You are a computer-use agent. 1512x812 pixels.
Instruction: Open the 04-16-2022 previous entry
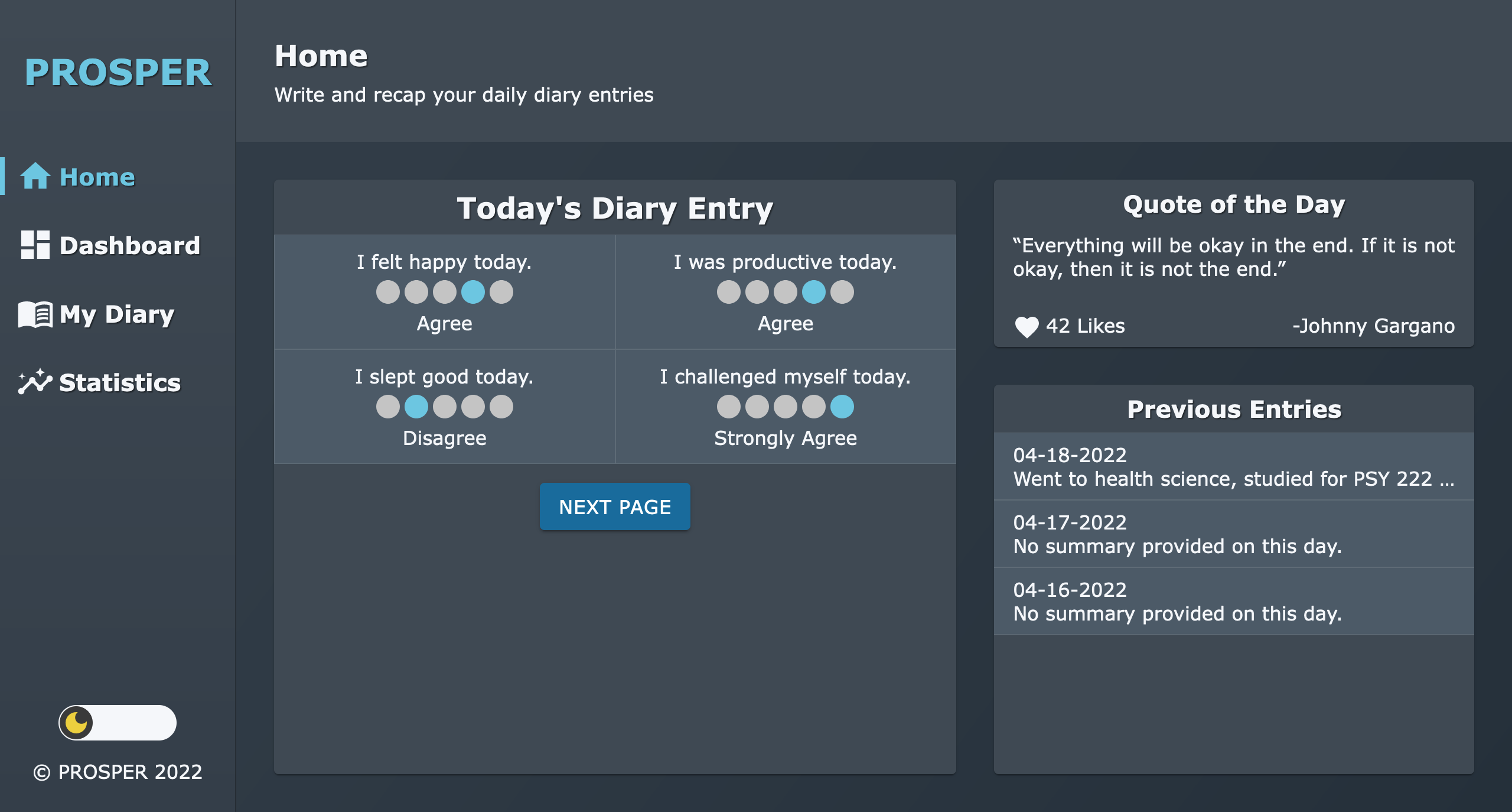coord(1234,602)
